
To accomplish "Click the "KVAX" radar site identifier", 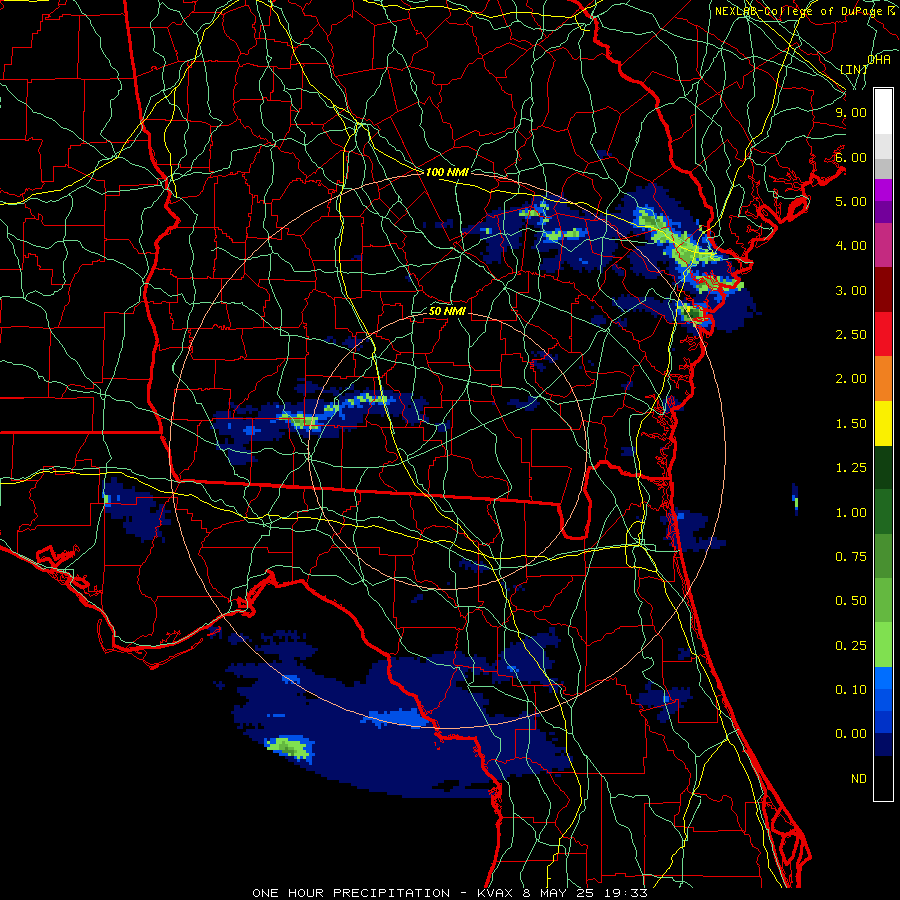I will pos(495,893).
